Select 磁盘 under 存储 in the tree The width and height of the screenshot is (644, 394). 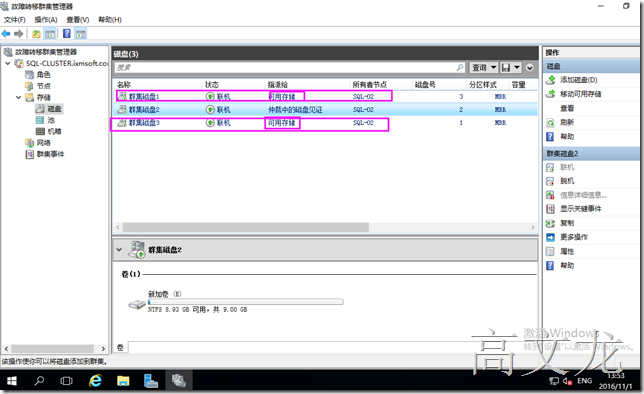point(54,108)
